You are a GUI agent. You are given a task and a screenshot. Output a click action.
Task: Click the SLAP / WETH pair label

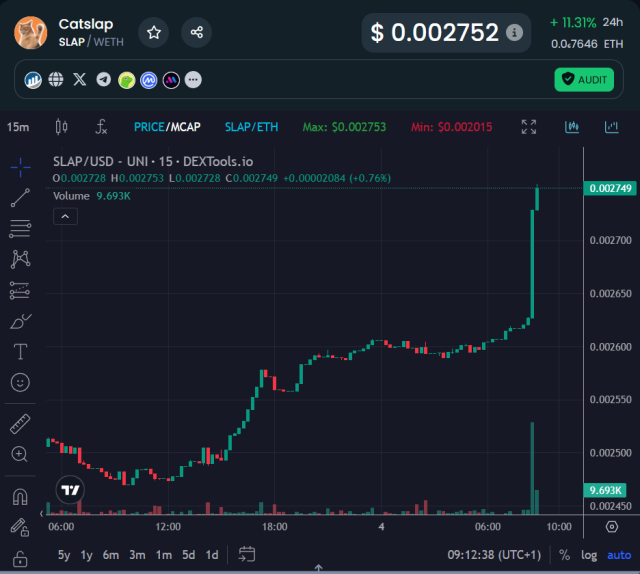coord(91,42)
